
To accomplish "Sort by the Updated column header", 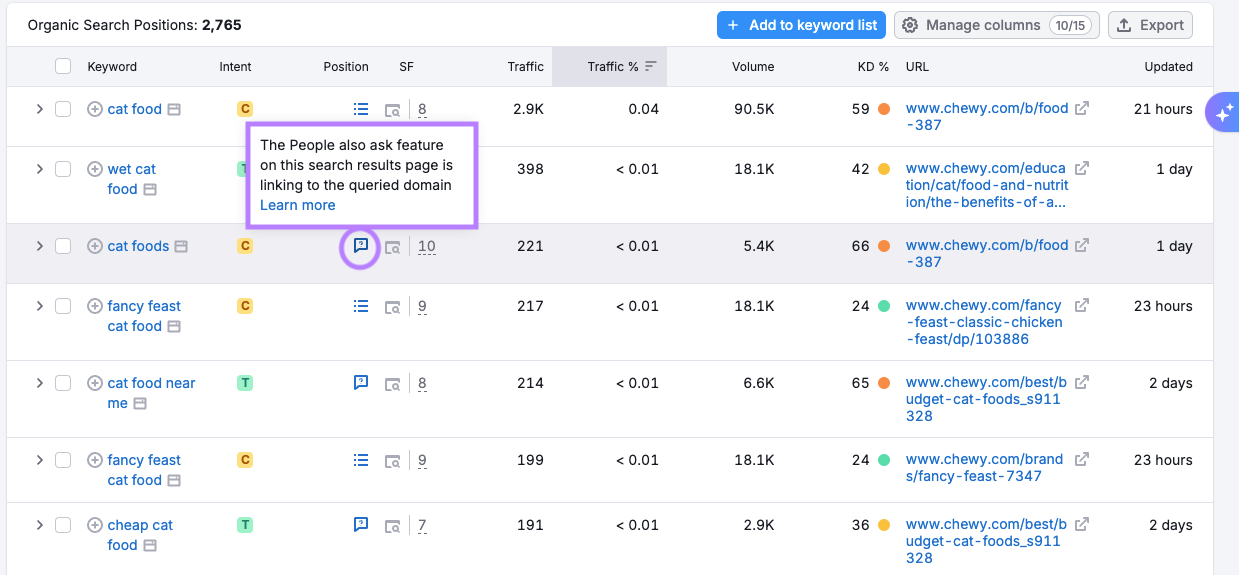I will [x=1169, y=67].
